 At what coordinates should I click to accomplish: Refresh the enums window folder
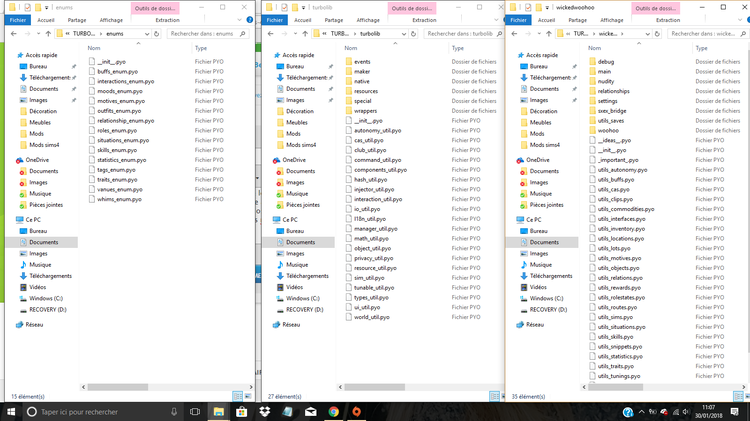click(x=156, y=33)
